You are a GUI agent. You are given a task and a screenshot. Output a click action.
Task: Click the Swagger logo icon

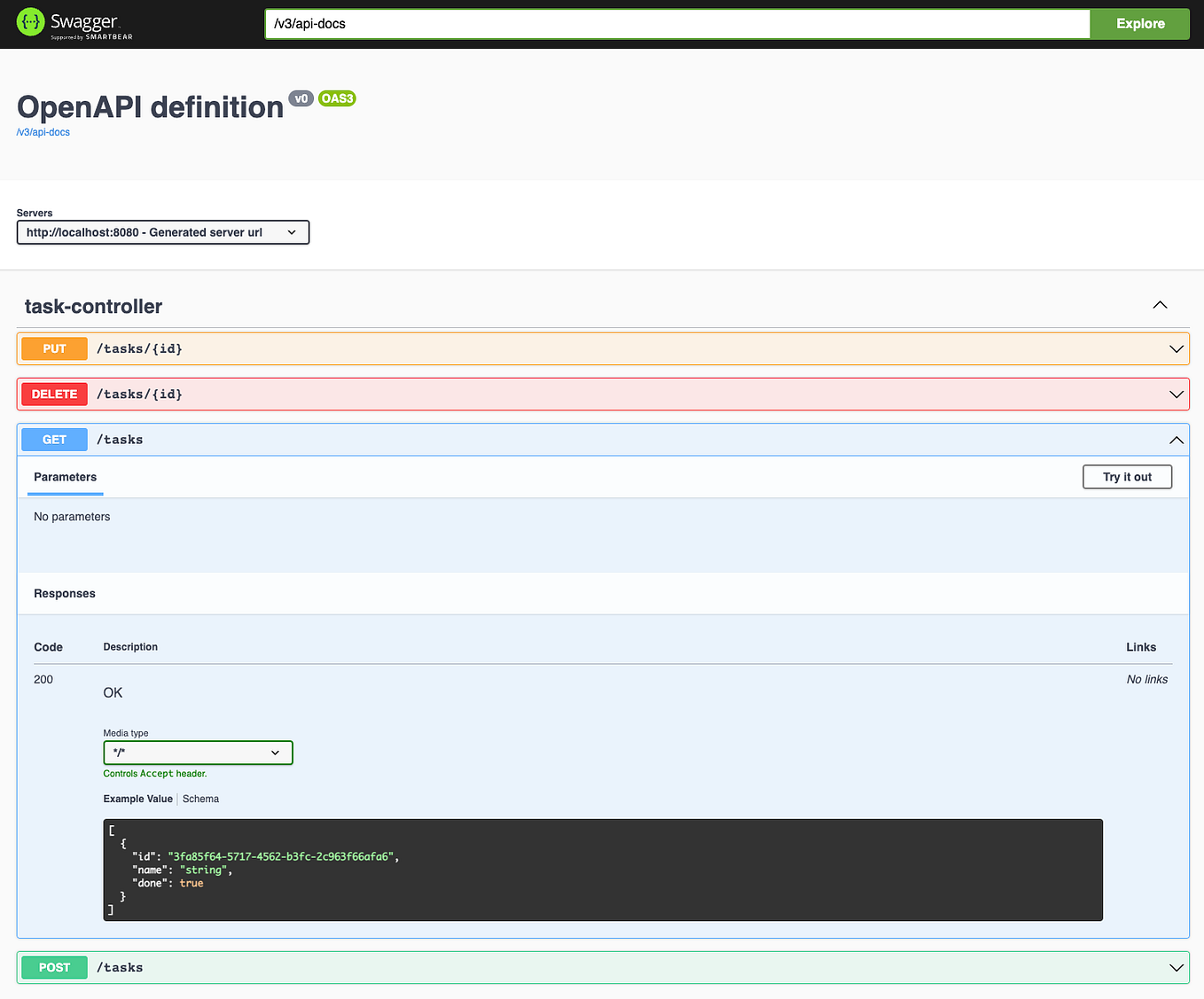pos(31,21)
